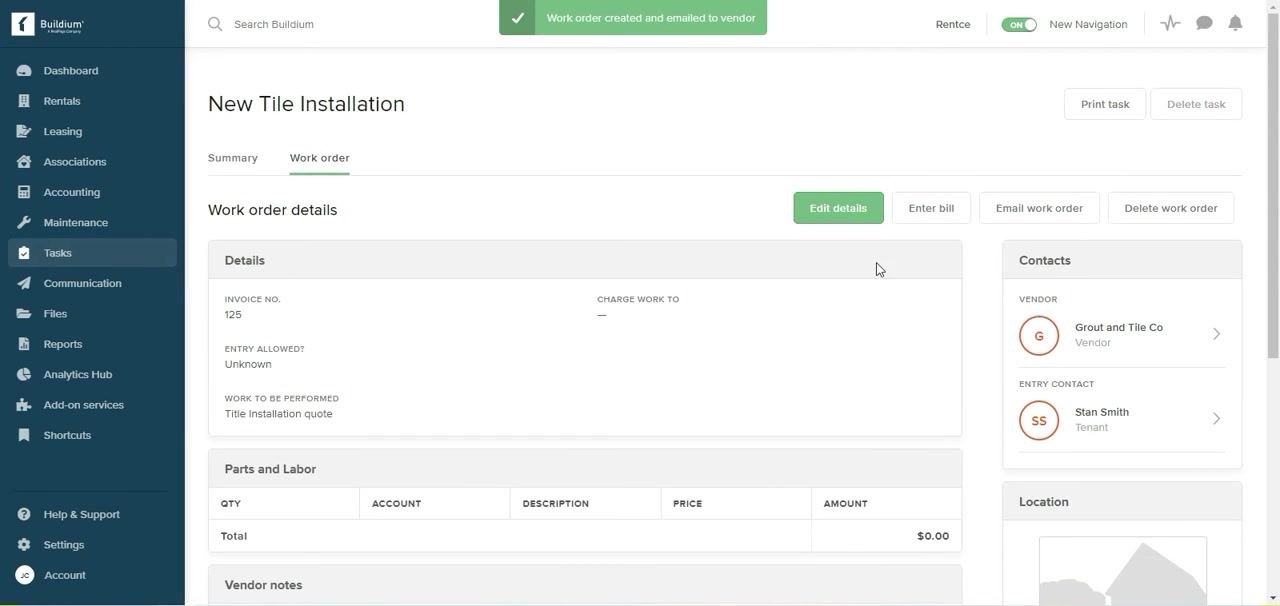Click the Account avatar icon
Screen dimensions: 1280x606
24,575
